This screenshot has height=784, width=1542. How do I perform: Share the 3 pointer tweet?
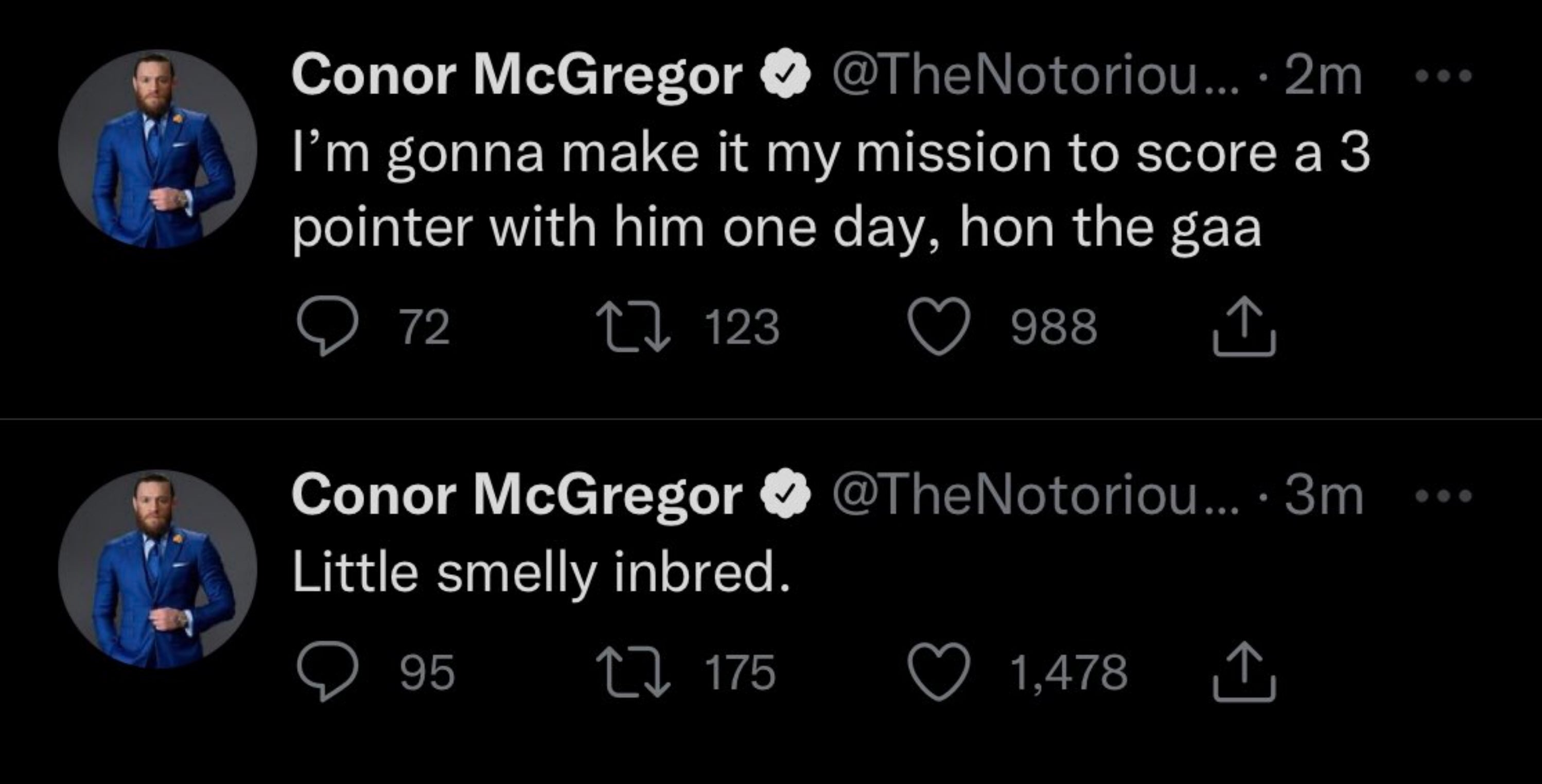(1245, 327)
